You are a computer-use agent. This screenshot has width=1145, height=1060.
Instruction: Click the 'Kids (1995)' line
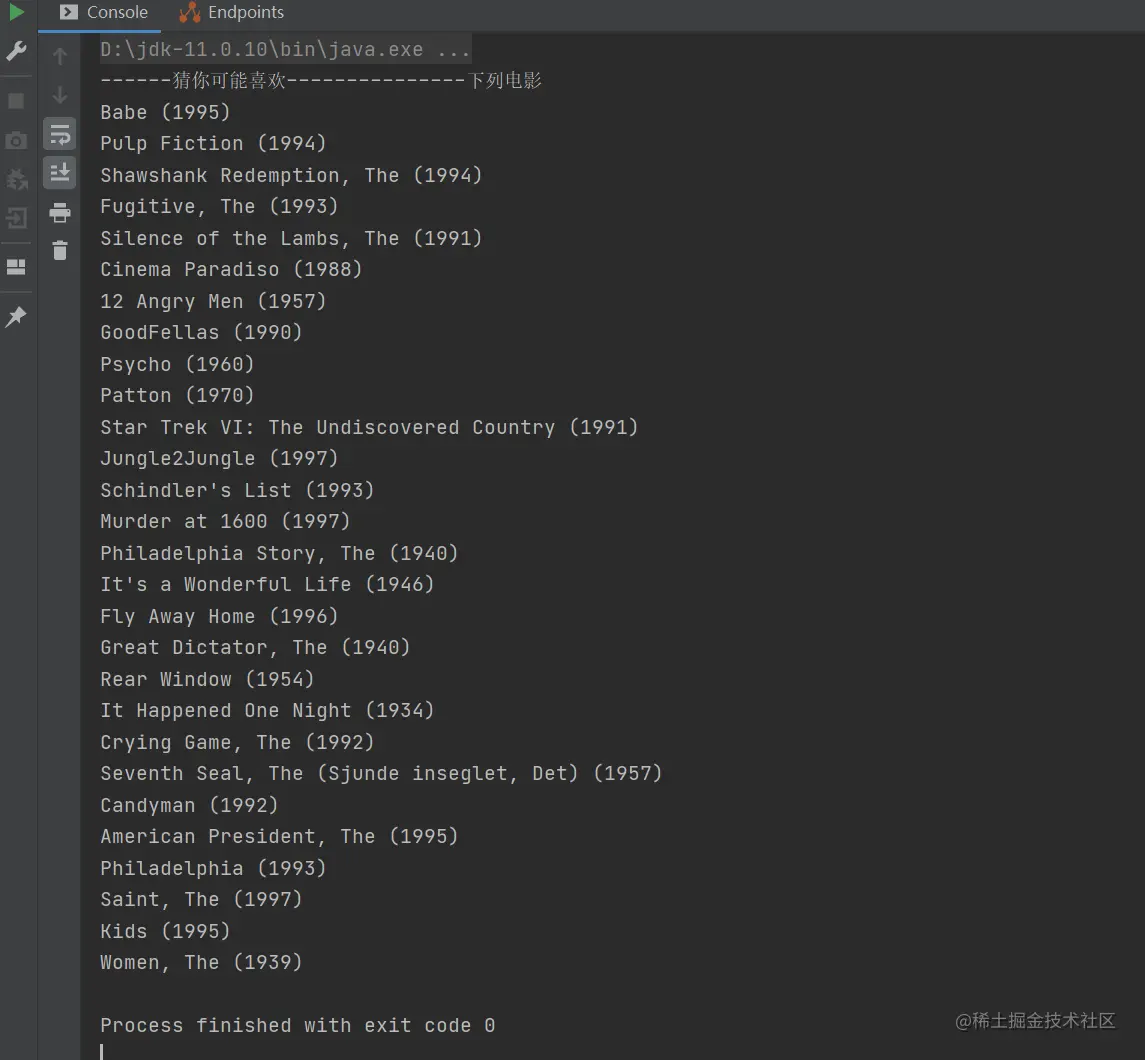[165, 932]
